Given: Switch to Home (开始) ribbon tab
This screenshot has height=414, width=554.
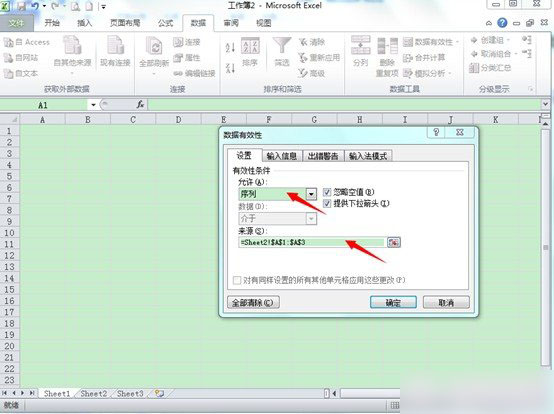Looking at the screenshot, I should [52, 23].
